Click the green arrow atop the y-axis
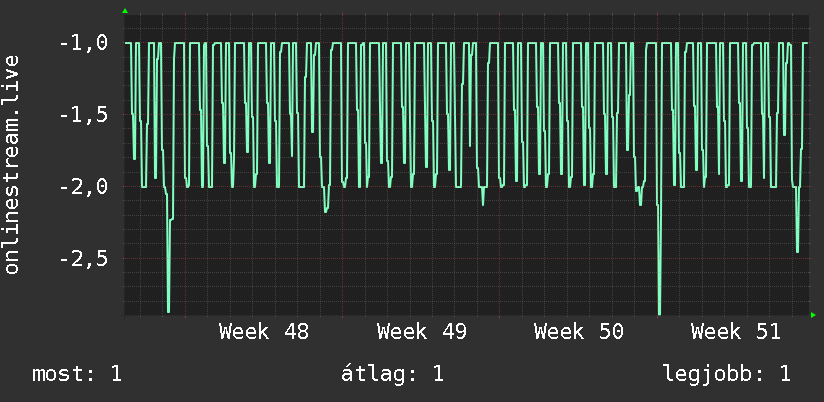Image resolution: width=824 pixels, height=402 pixels. (125, 11)
